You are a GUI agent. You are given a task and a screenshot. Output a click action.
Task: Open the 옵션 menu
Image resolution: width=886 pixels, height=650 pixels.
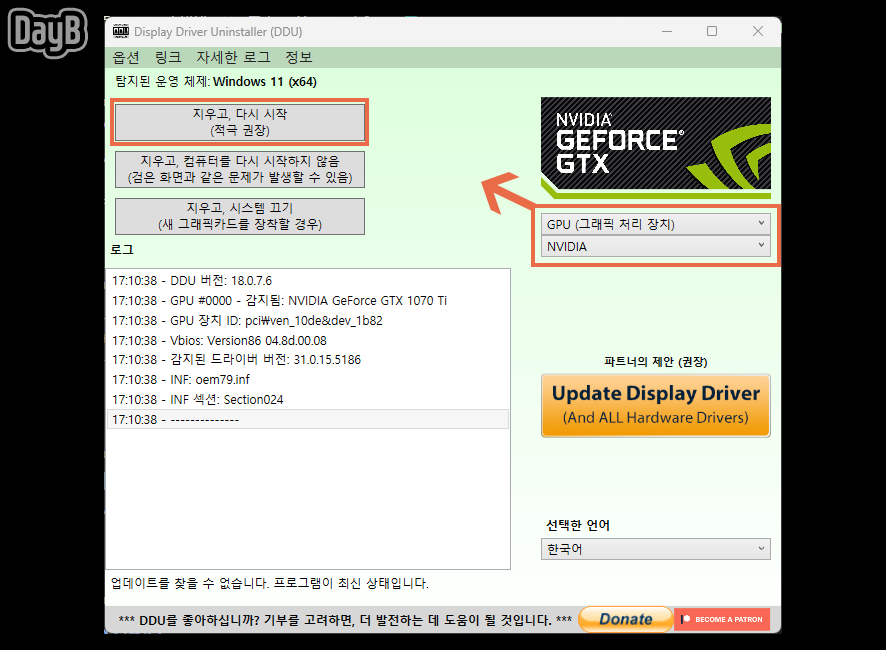[126, 57]
